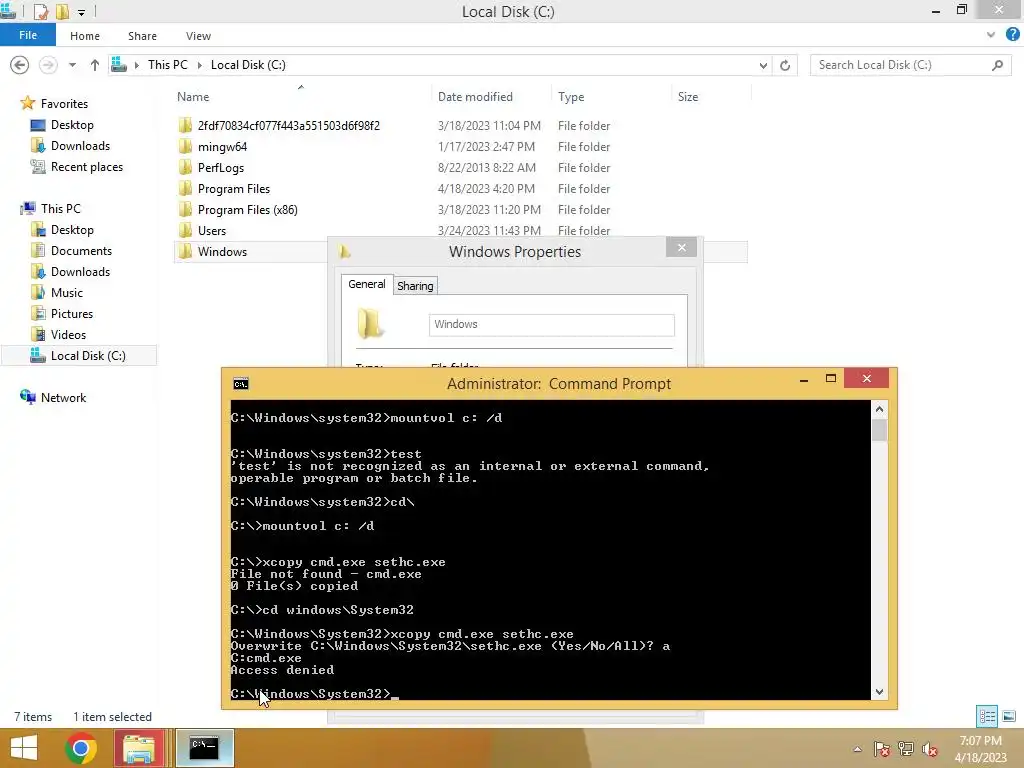Select the Program Files folder
Viewport: 1024px width, 768px height.
tap(234, 188)
